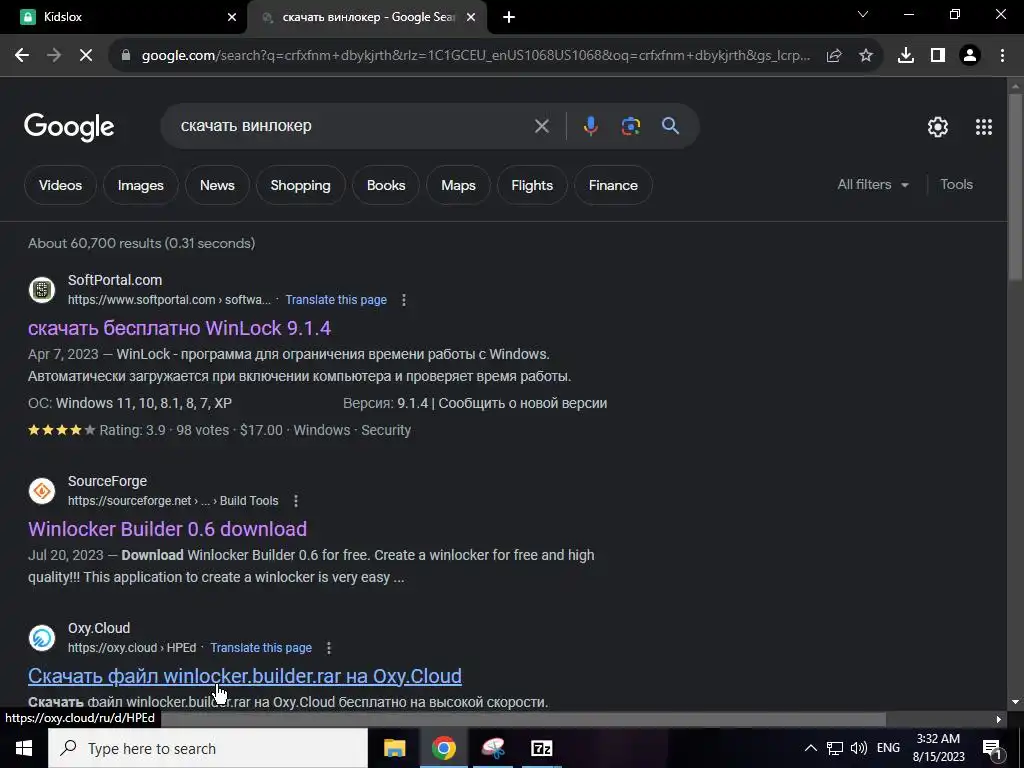Screen dimensions: 1024x768
Task: Toggle Chrome side panel icon
Action: click(938, 56)
